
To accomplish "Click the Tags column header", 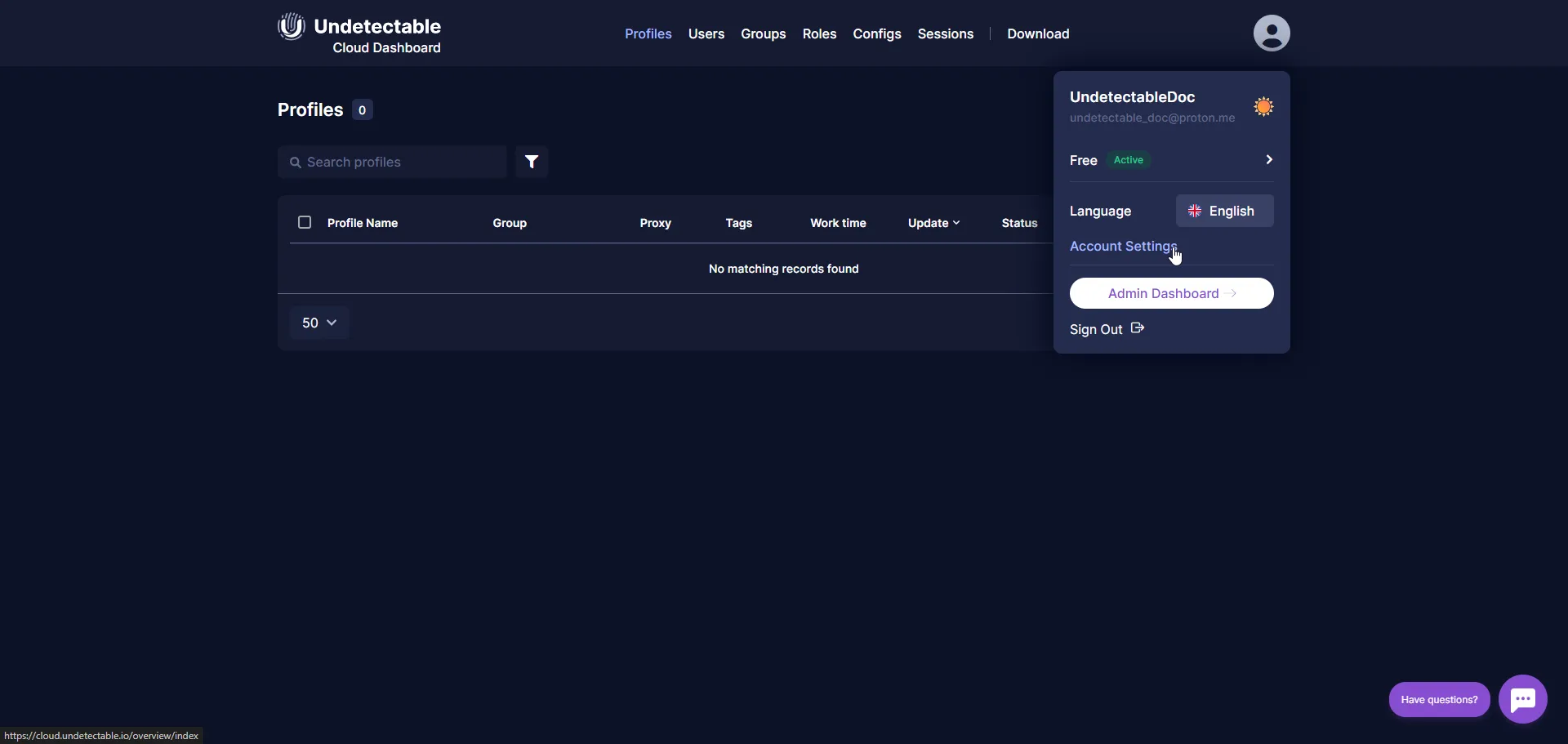I will 739,223.
